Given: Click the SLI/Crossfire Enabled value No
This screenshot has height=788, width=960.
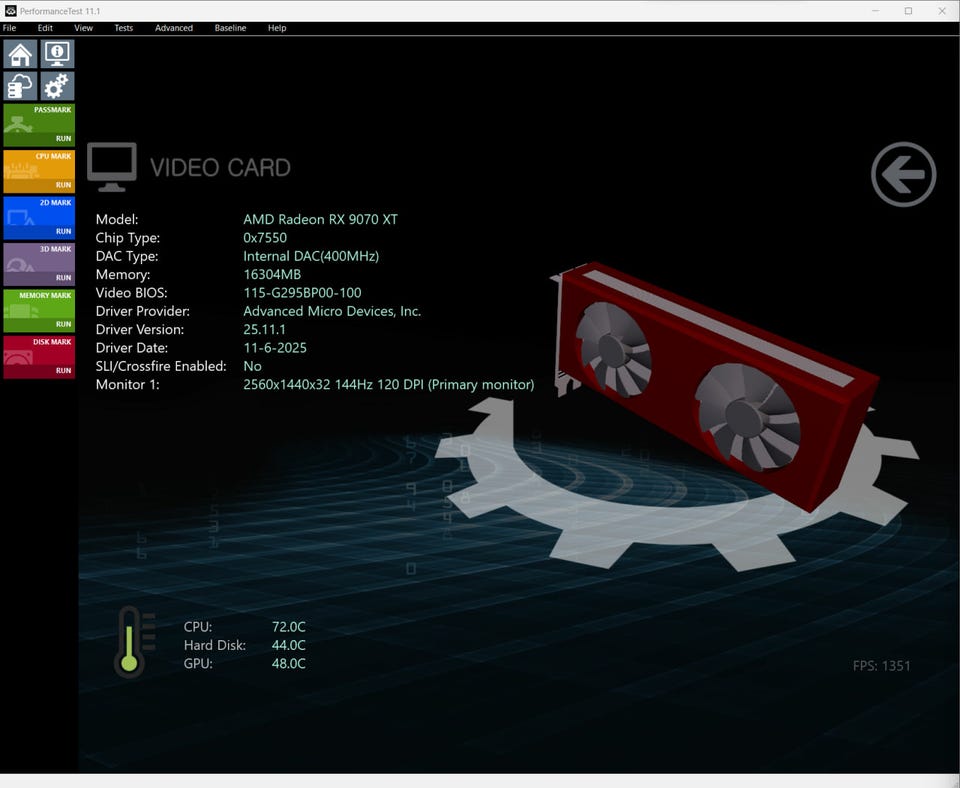Looking at the screenshot, I should pyautogui.click(x=252, y=366).
